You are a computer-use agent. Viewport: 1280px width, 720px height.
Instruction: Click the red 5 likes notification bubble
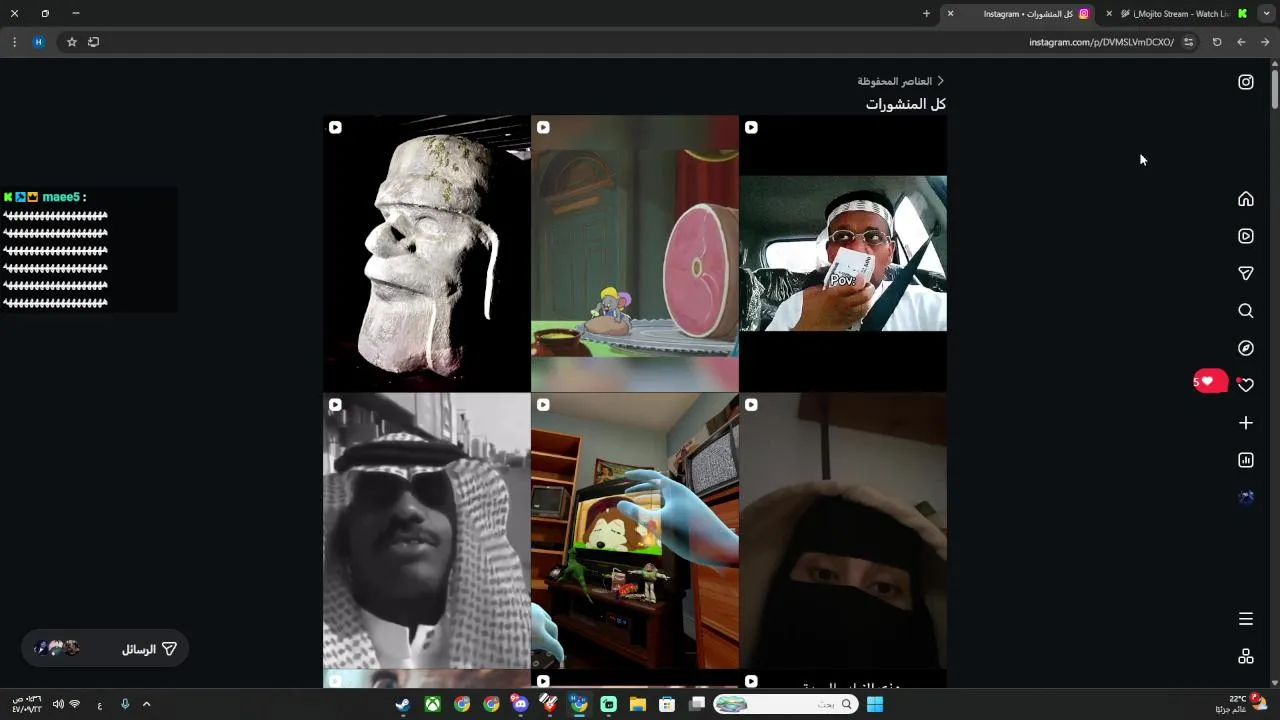pyautogui.click(x=1209, y=381)
